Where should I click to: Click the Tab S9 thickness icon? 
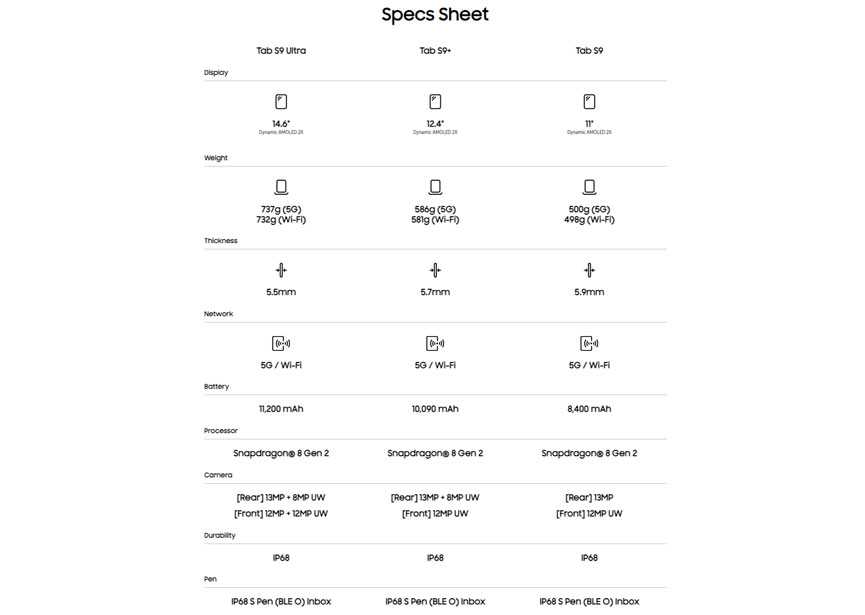[x=589, y=270]
